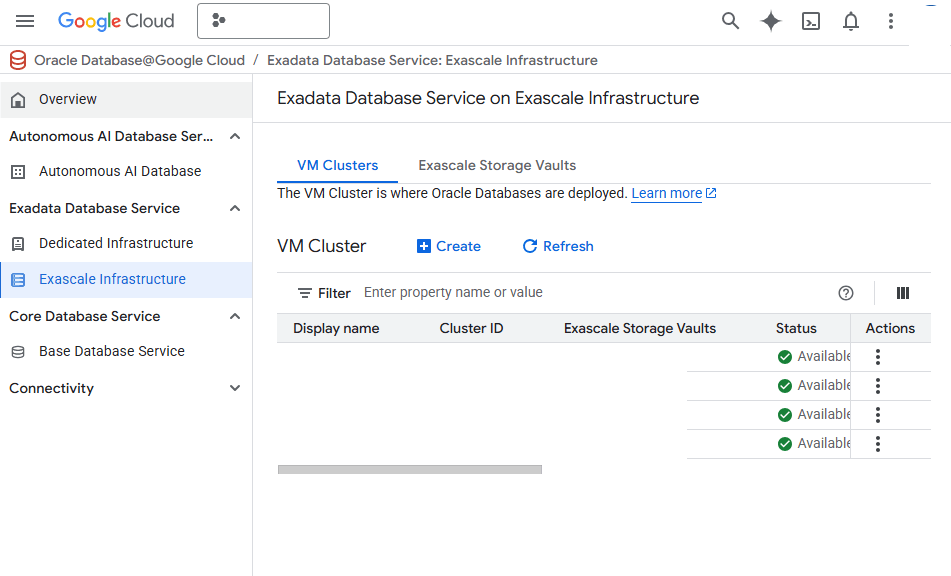Click the table's horizontal scrollbar
Image resolution: width=951 pixels, height=576 pixels.
pyautogui.click(x=410, y=468)
